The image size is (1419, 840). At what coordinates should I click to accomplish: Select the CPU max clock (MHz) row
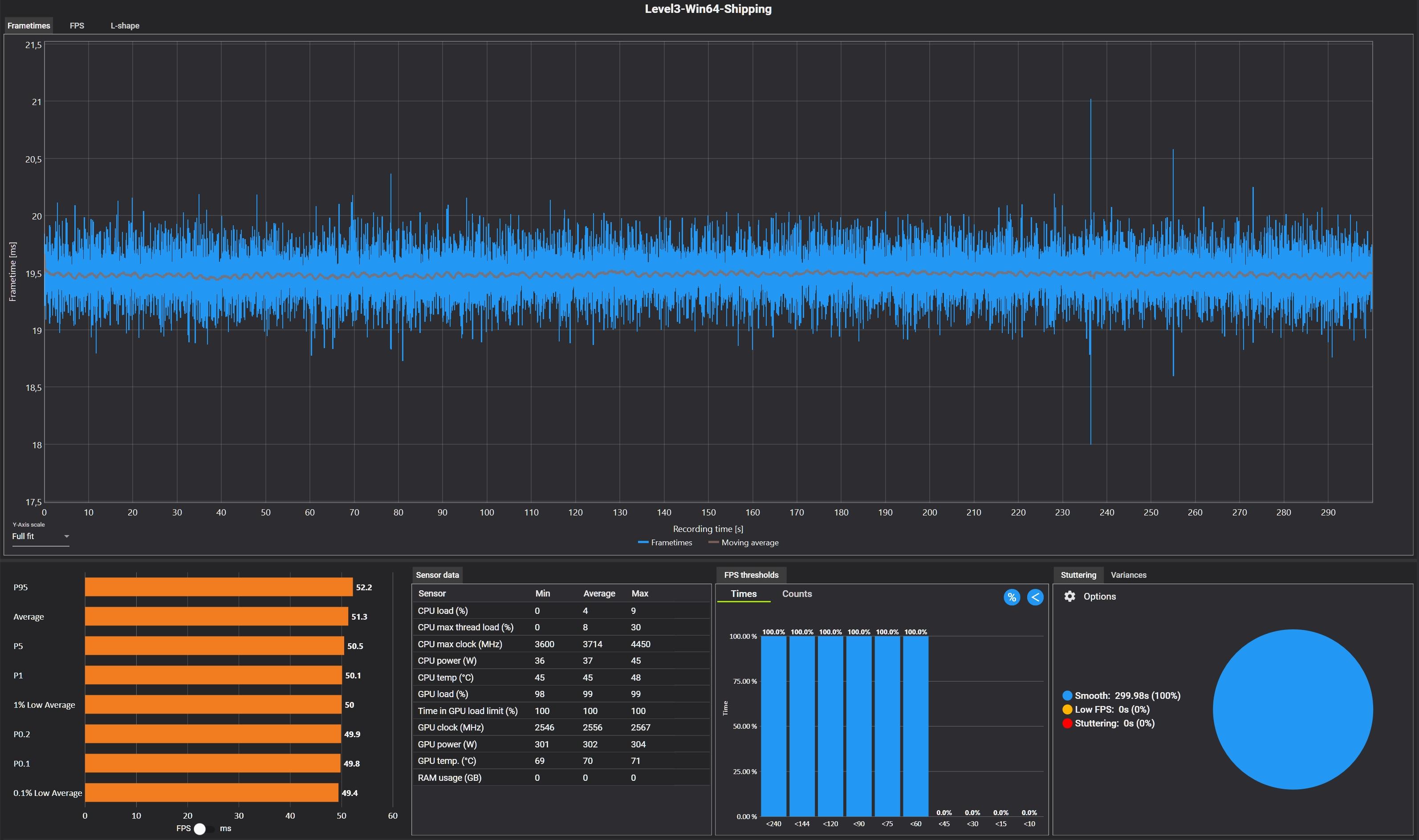(x=561, y=644)
